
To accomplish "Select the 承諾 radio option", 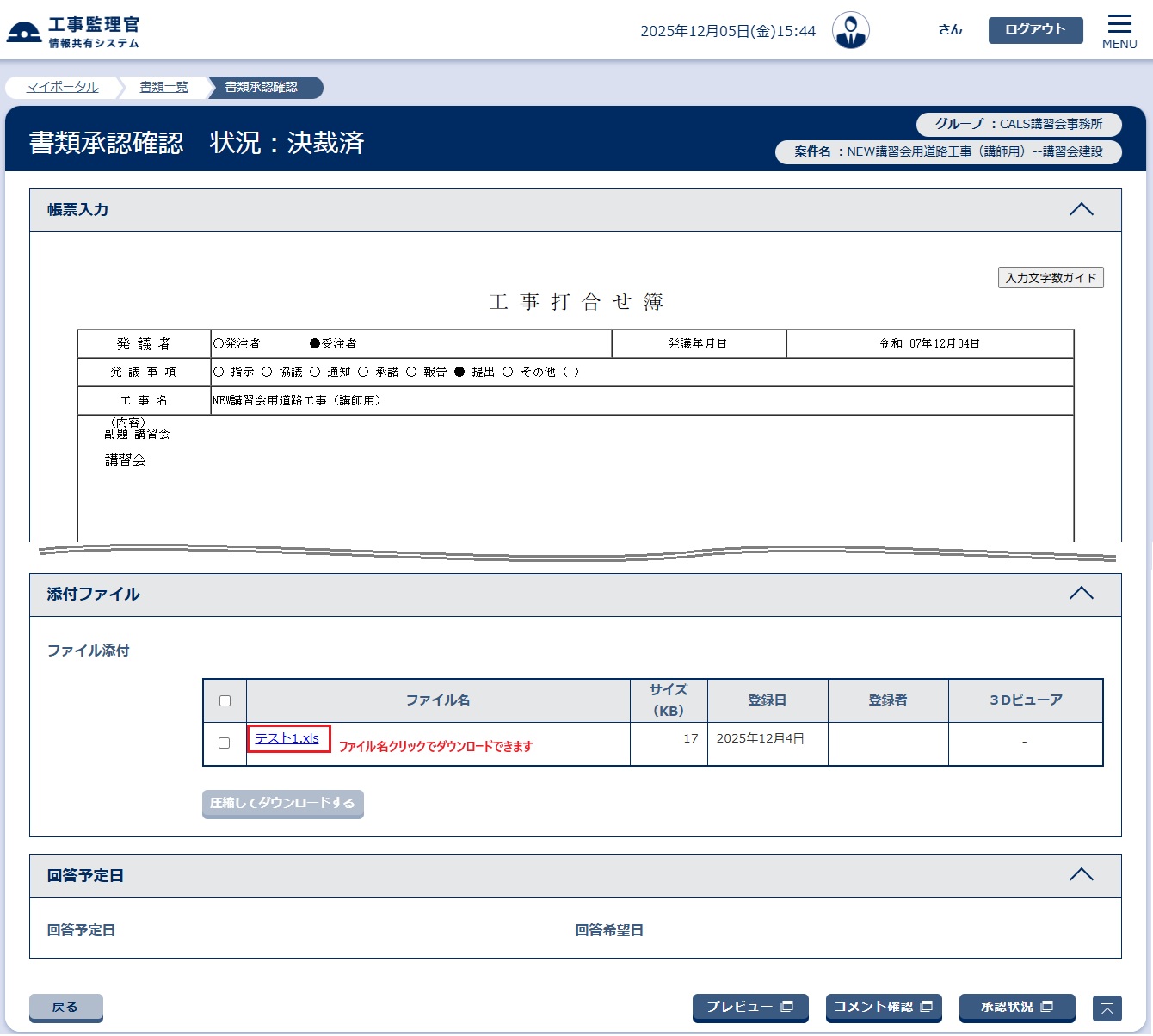I will tap(363, 372).
